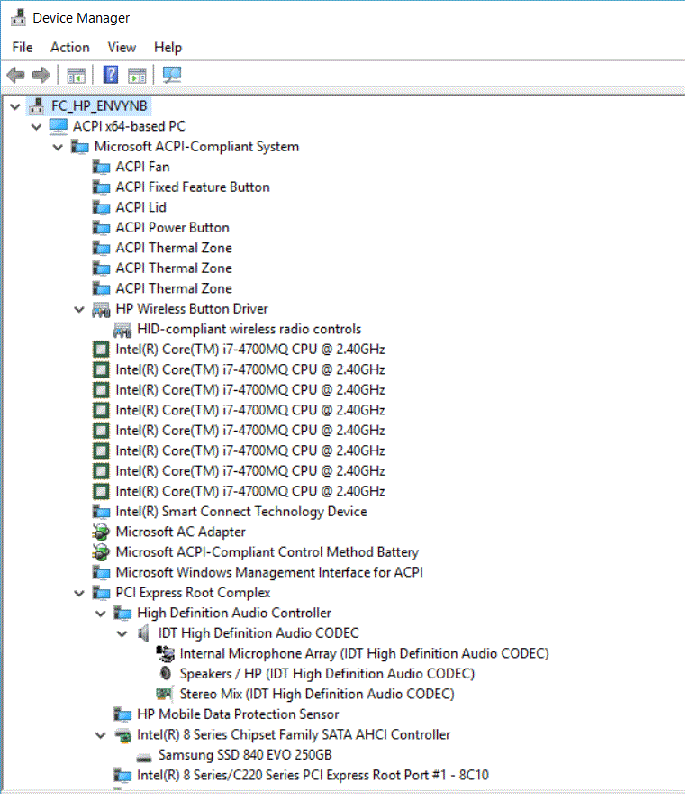The width and height of the screenshot is (685, 794).
Task: Click the Microsoft AC Adapter battery icon
Action: (101, 532)
